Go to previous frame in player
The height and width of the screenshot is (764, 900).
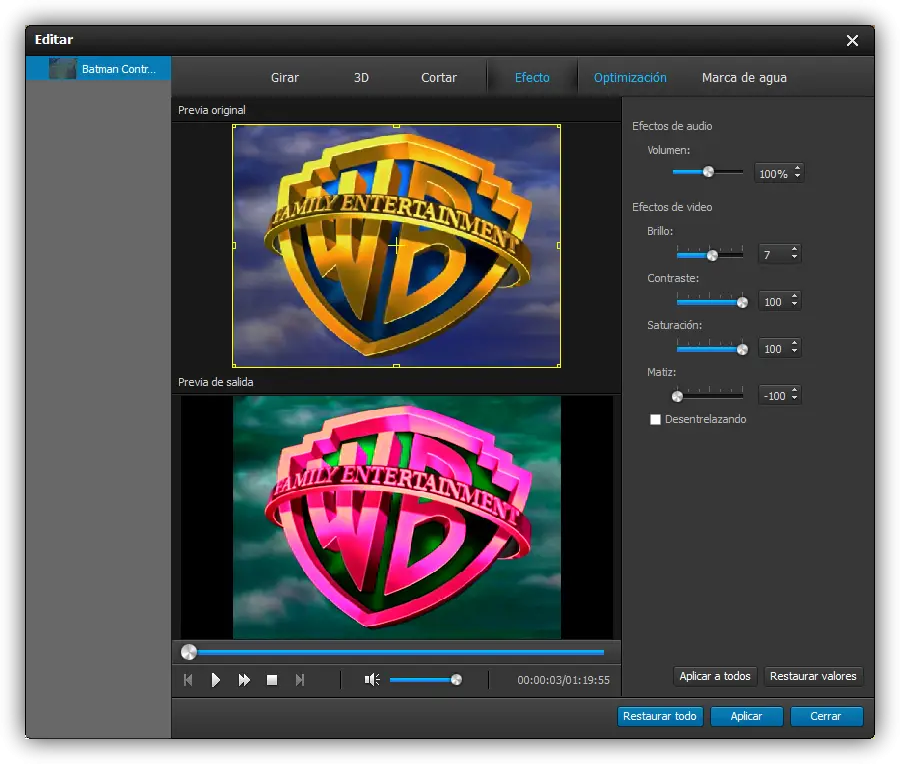pos(188,680)
